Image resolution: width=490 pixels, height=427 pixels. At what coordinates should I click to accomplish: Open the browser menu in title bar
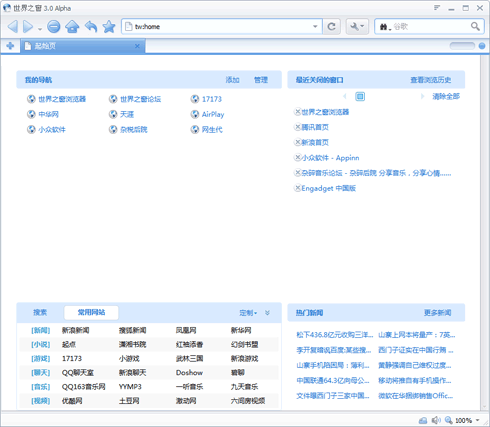tap(437, 8)
